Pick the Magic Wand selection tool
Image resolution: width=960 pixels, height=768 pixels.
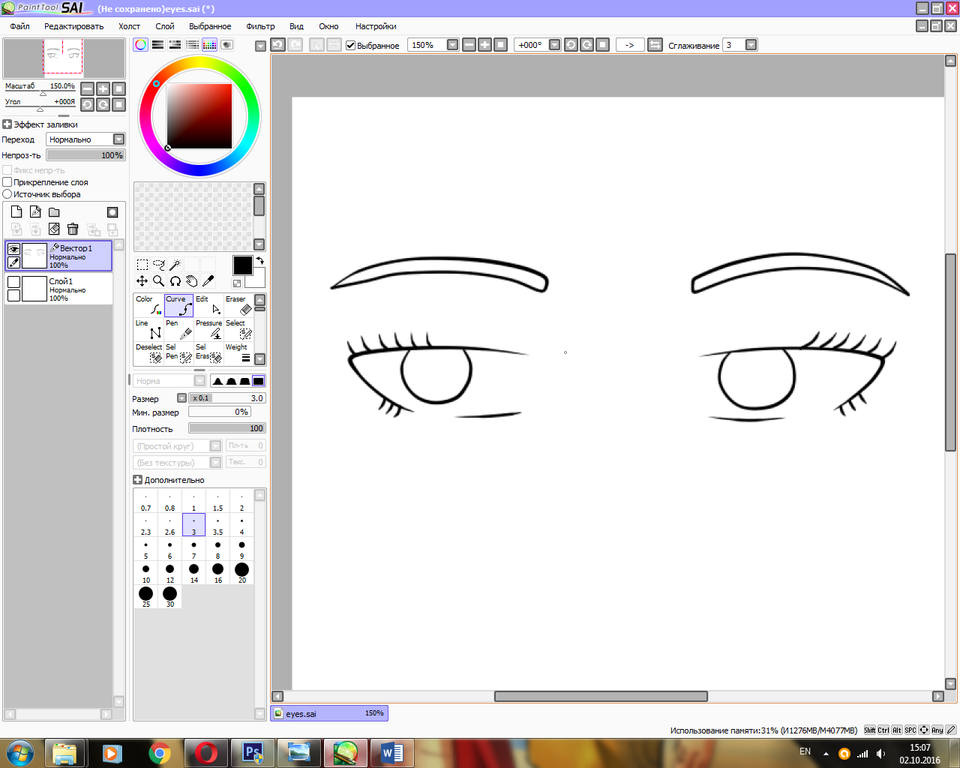(x=174, y=265)
